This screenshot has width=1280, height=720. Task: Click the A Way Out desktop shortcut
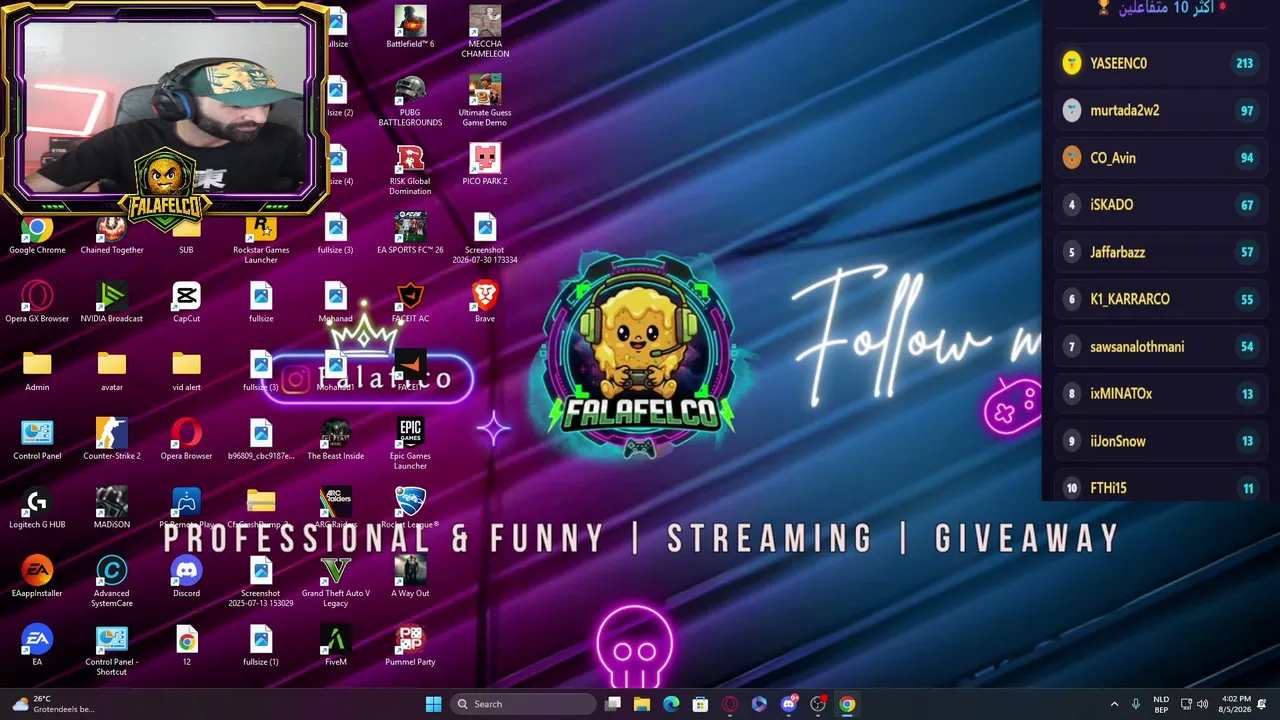click(x=410, y=577)
